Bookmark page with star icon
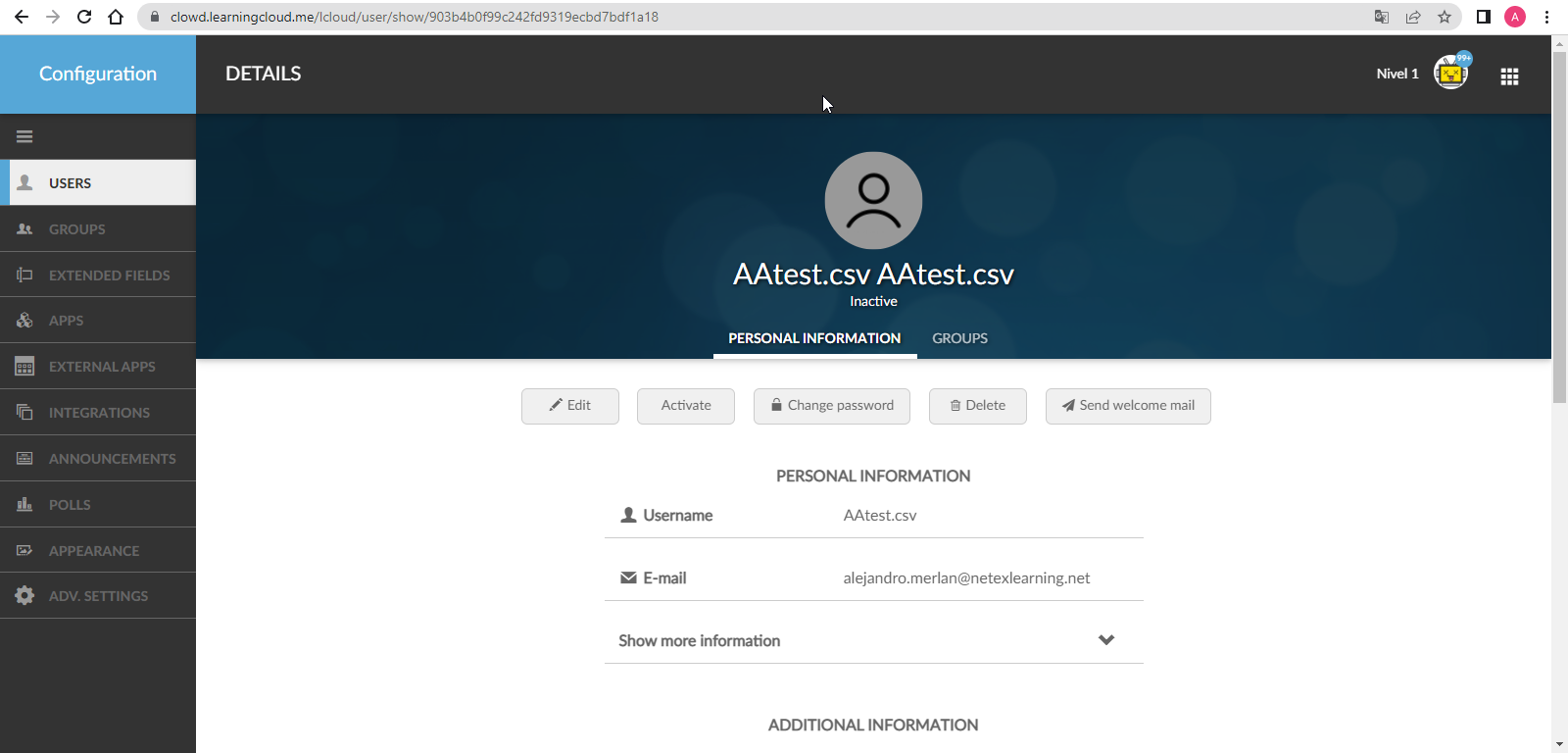The height and width of the screenshot is (753, 1568). pyautogui.click(x=1445, y=17)
